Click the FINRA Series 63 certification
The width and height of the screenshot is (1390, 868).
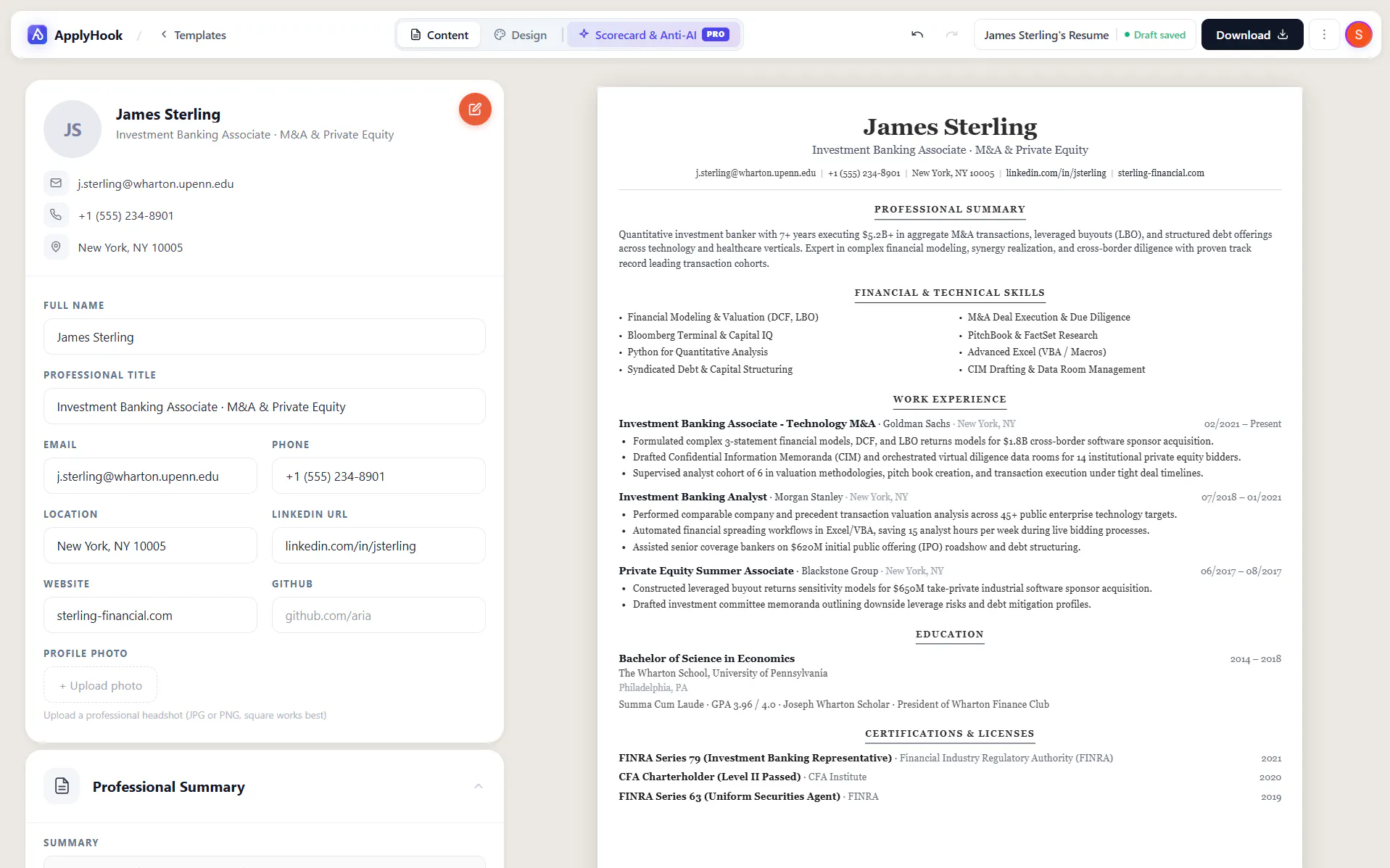coord(729,797)
